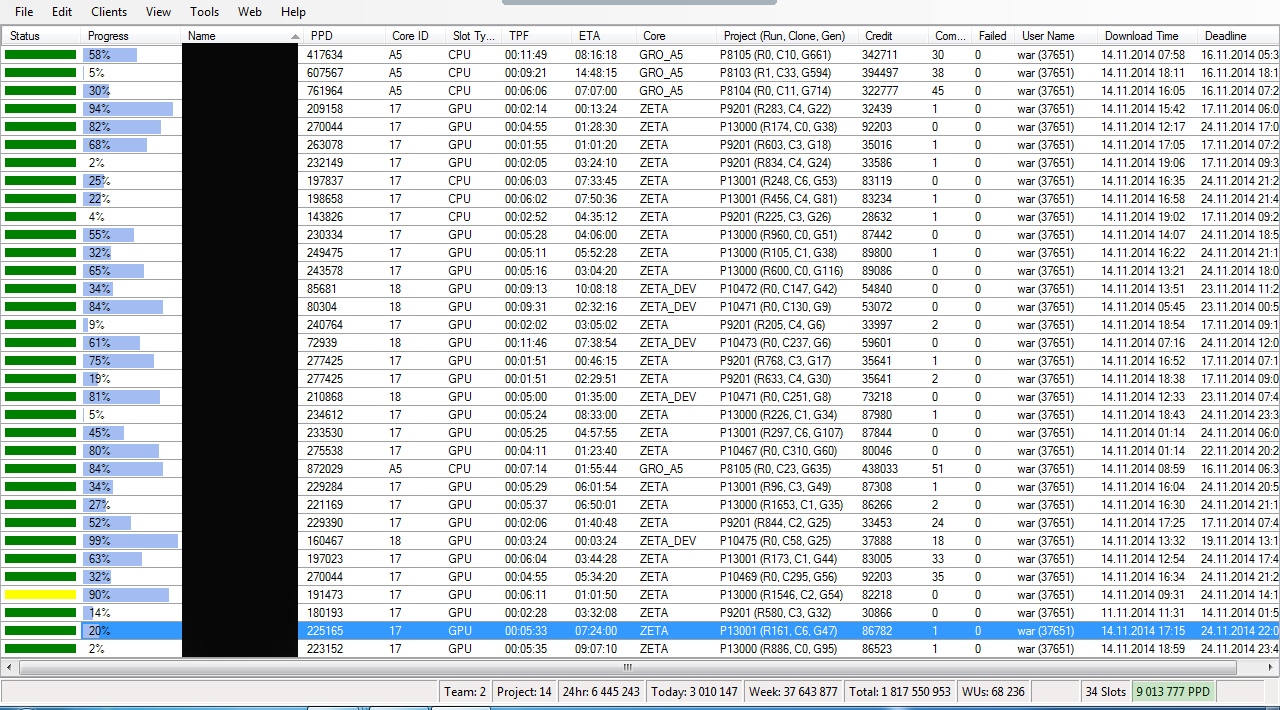Sort by the Failed column header

point(992,36)
